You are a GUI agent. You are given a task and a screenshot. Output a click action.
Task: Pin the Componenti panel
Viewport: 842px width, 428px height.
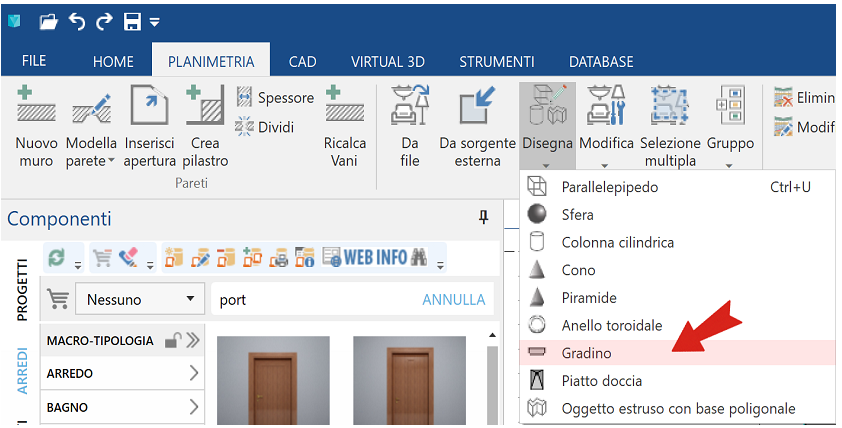(483, 217)
